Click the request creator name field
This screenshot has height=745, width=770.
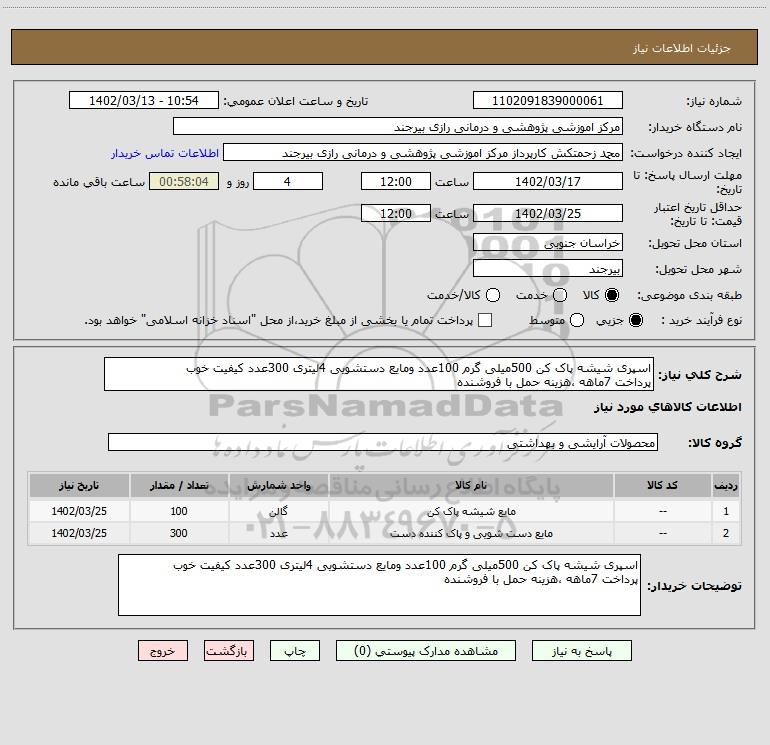point(423,152)
